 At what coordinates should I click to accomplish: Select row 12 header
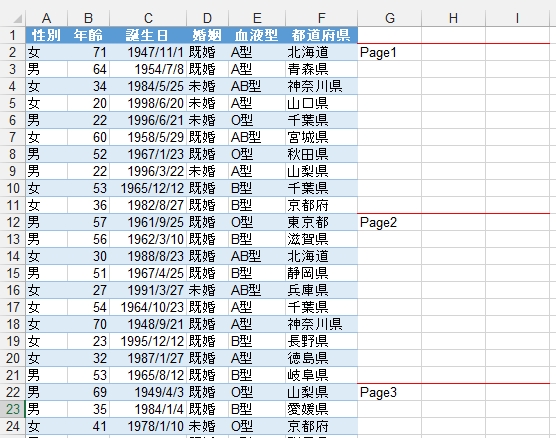[13, 222]
